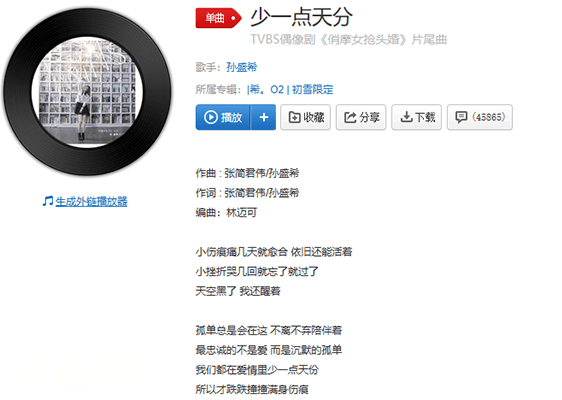Click the music note beside 生成外链播放器

click(x=48, y=201)
